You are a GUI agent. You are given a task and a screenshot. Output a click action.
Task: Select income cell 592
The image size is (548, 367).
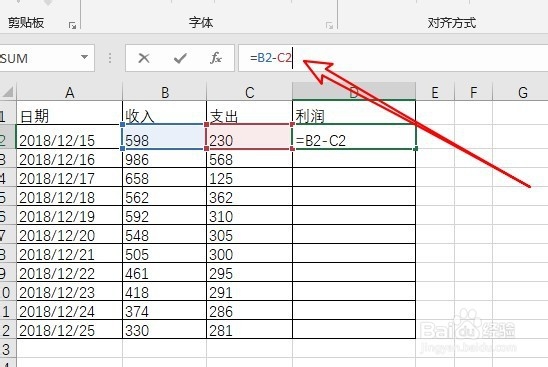click(x=165, y=215)
